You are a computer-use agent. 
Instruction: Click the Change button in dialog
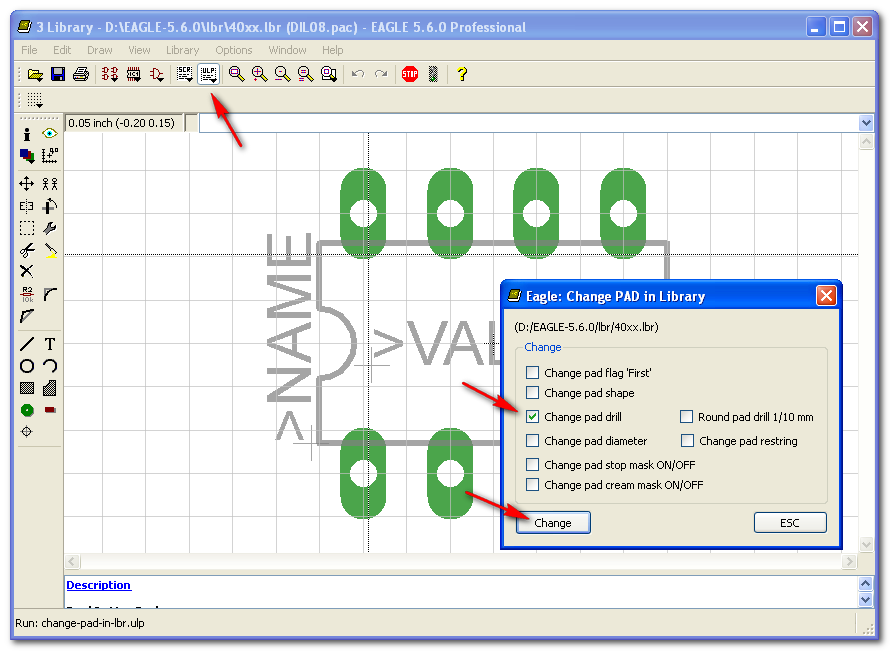tap(553, 523)
